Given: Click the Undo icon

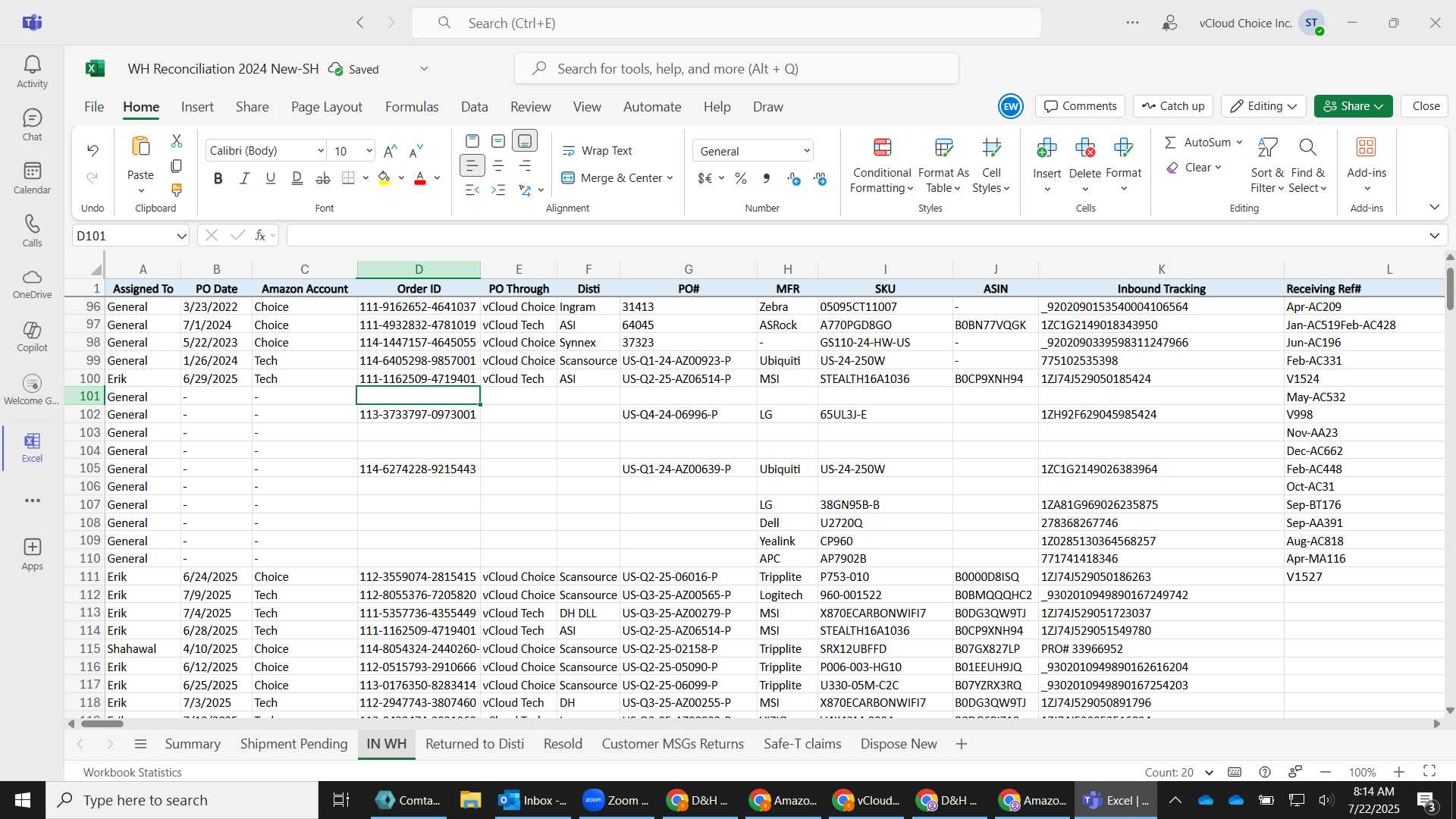Looking at the screenshot, I should [93, 150].
